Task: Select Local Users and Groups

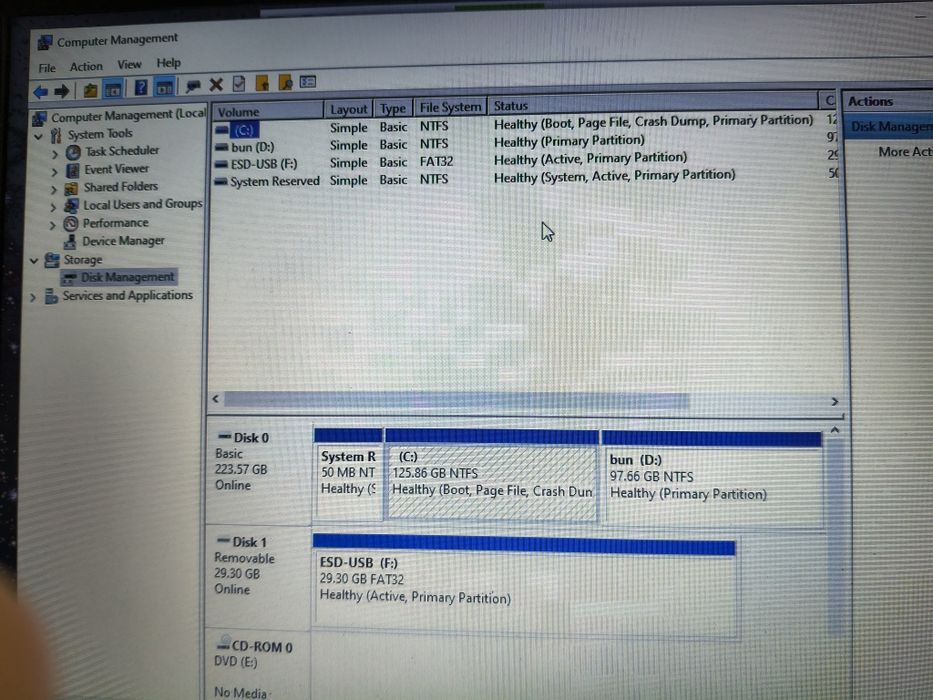Action: click(x=143, y=204)
